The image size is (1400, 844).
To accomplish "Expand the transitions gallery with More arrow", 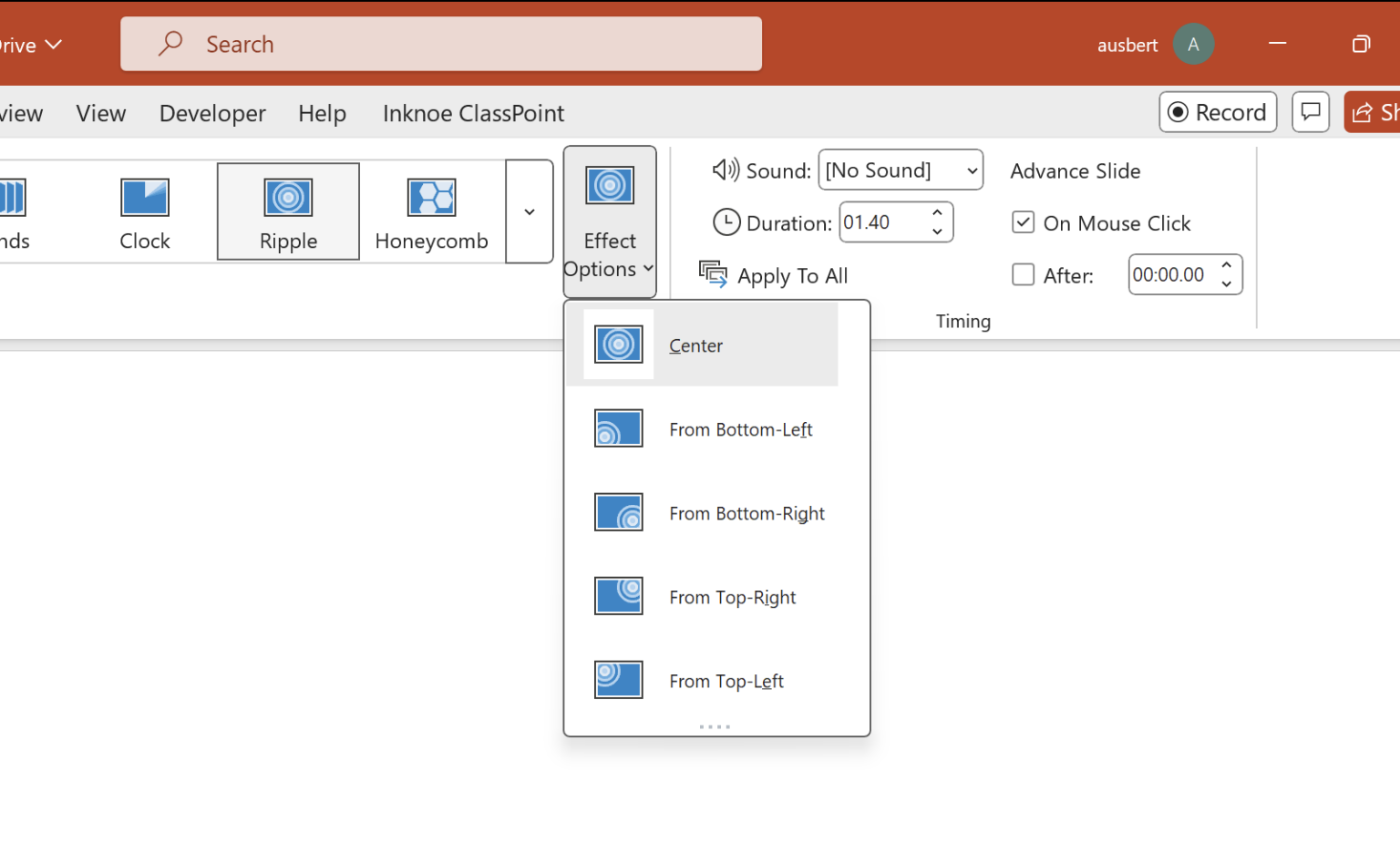I will click(x=529, y=211).
